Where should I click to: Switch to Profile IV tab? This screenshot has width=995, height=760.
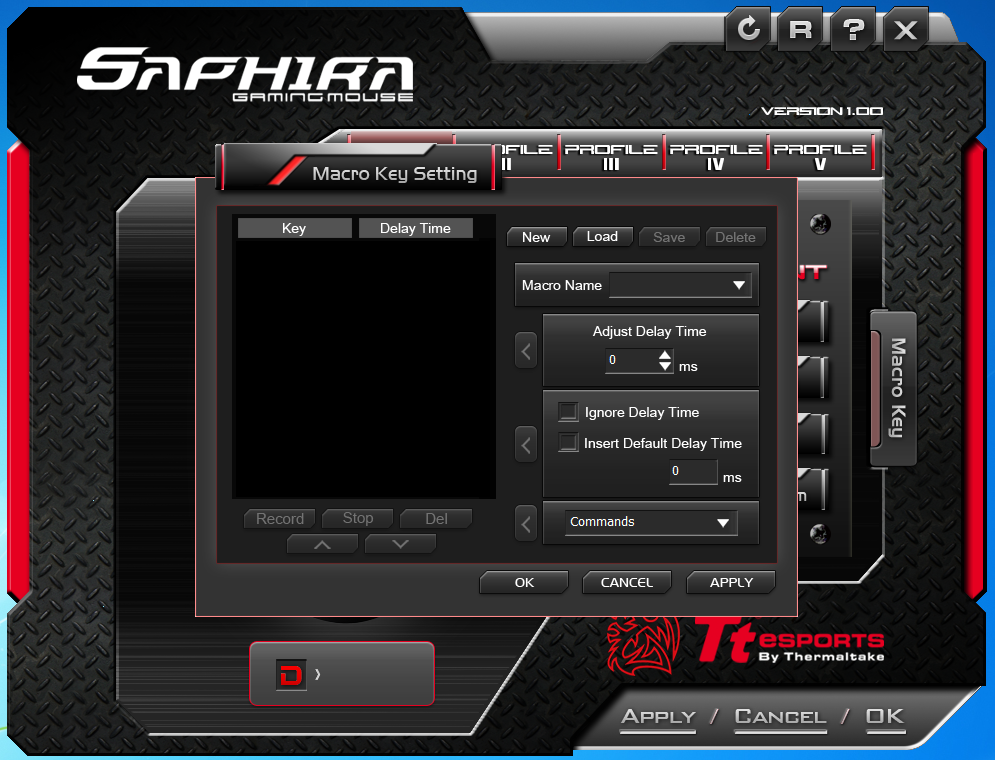click(x=716, y=155)
